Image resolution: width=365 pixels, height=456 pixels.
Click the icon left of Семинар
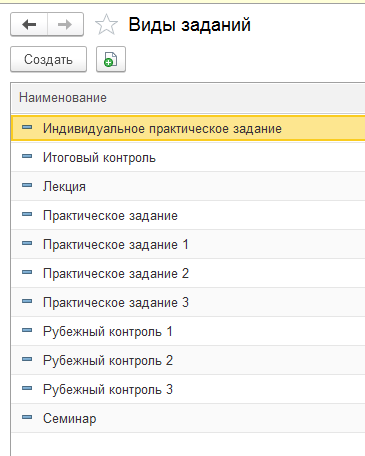tap(27, 417)
